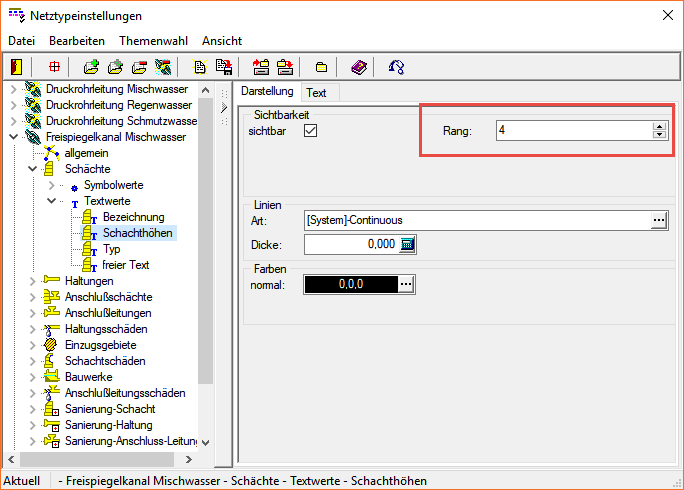Open the normal color picker button
The image size is (684, 490).
[x=405, y=285]
